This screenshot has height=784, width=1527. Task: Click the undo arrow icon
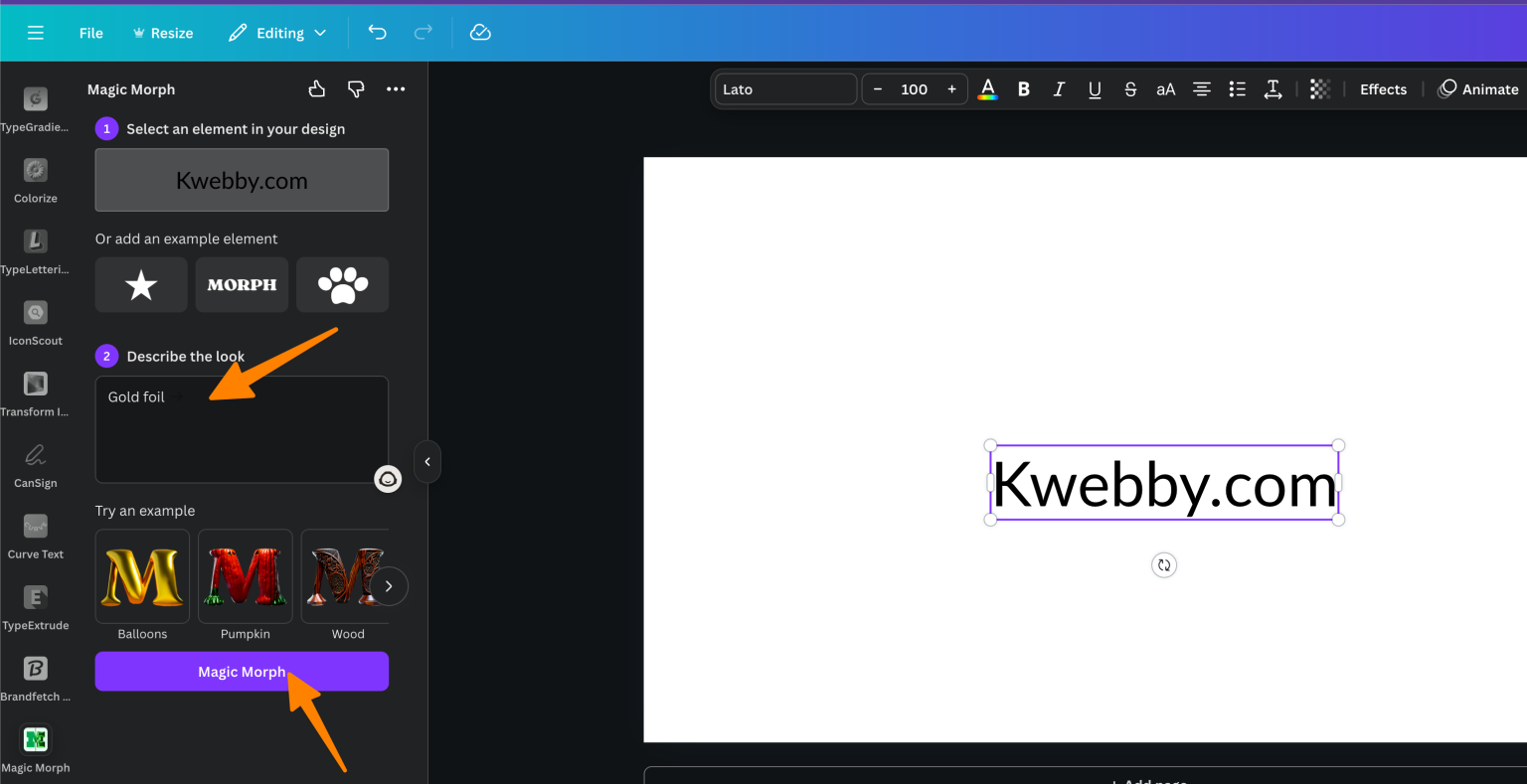click(377, 32)
